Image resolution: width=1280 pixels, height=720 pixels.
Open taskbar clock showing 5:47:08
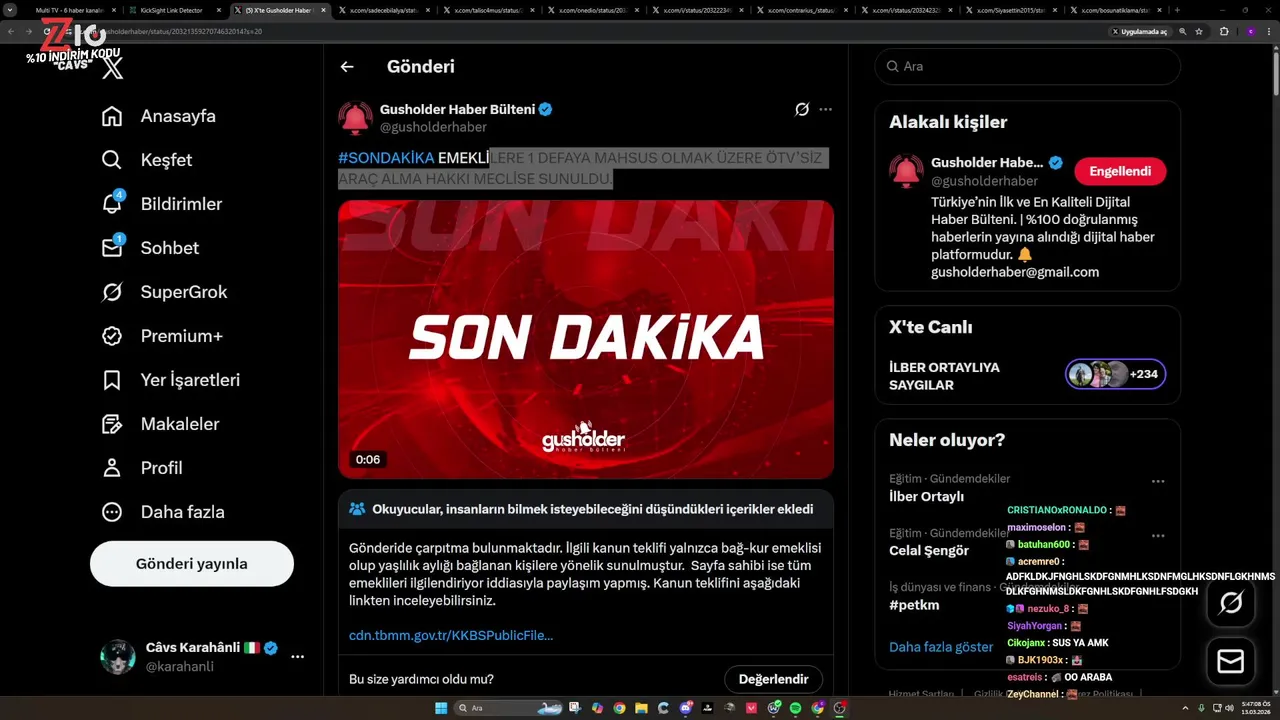pyautogui.click(x=1256, y=708)
